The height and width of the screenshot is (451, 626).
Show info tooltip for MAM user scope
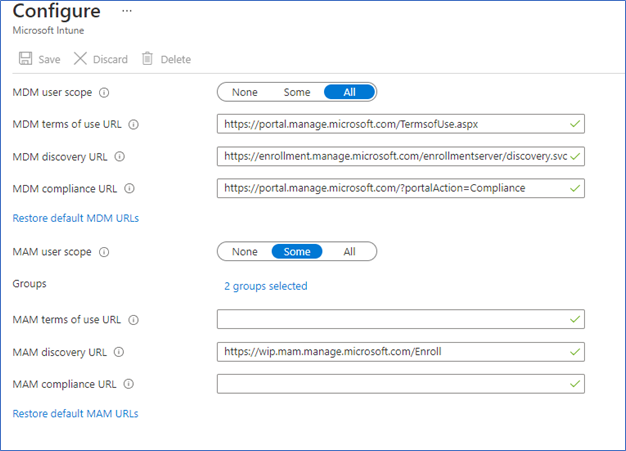click(104, 252)
